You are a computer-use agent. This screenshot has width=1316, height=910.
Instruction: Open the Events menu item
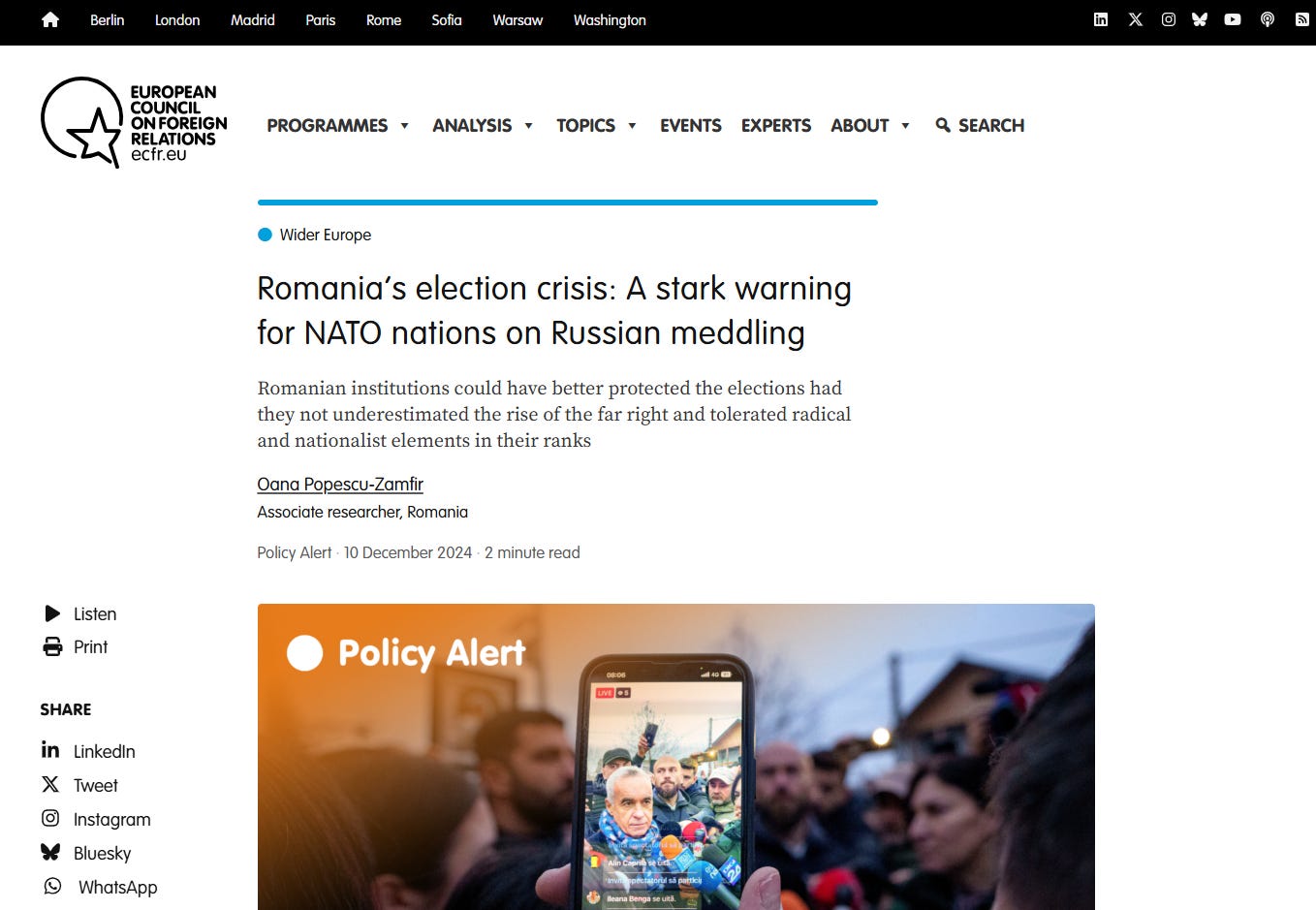click(691, 125)
